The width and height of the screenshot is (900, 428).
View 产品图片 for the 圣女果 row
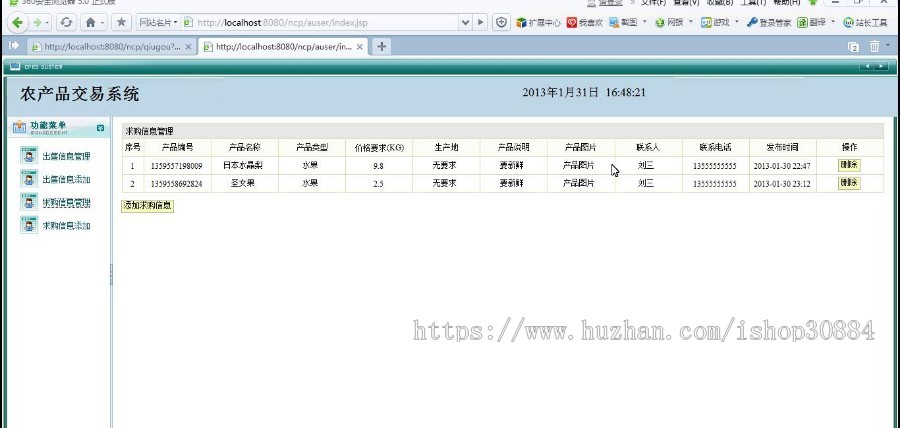click(579, 184)
